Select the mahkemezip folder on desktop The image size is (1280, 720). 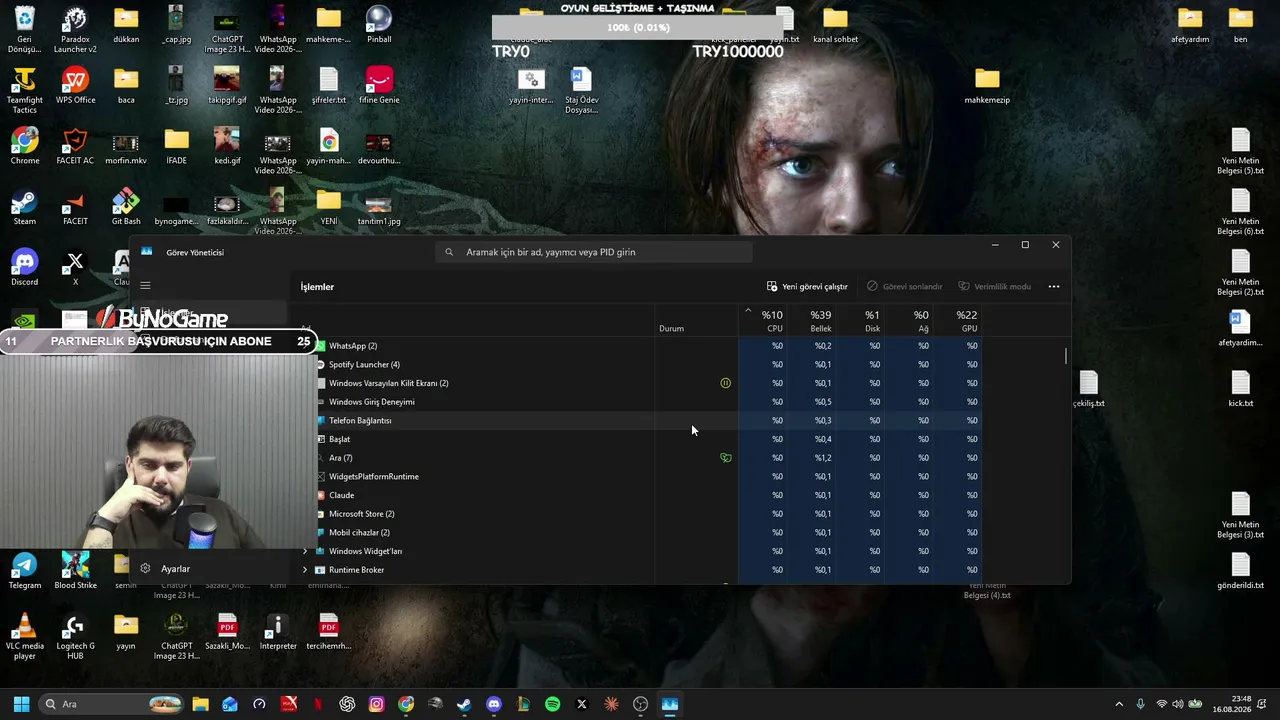tap(987, 85)
